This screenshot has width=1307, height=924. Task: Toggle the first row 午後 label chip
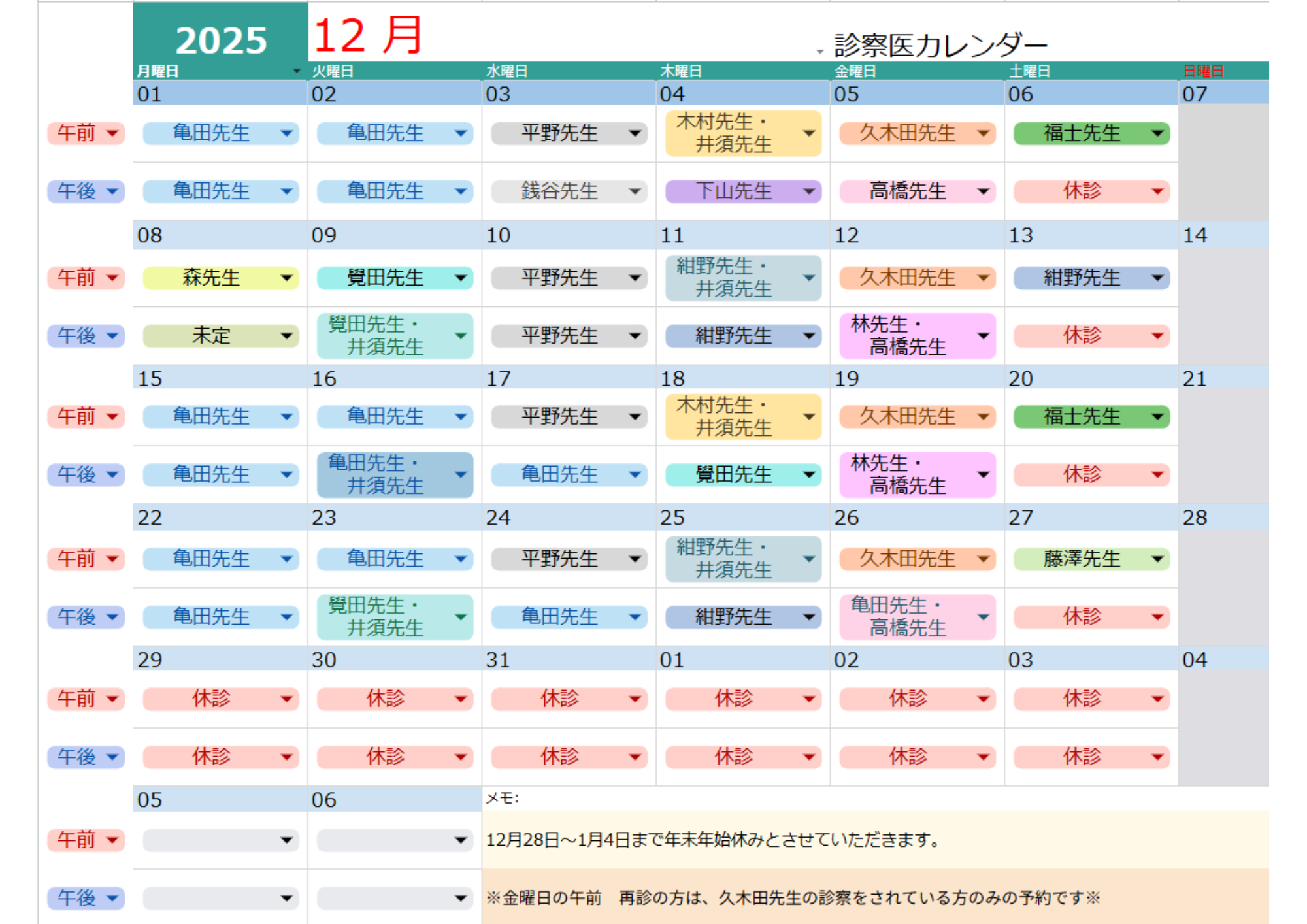click(x=86, y=191)
